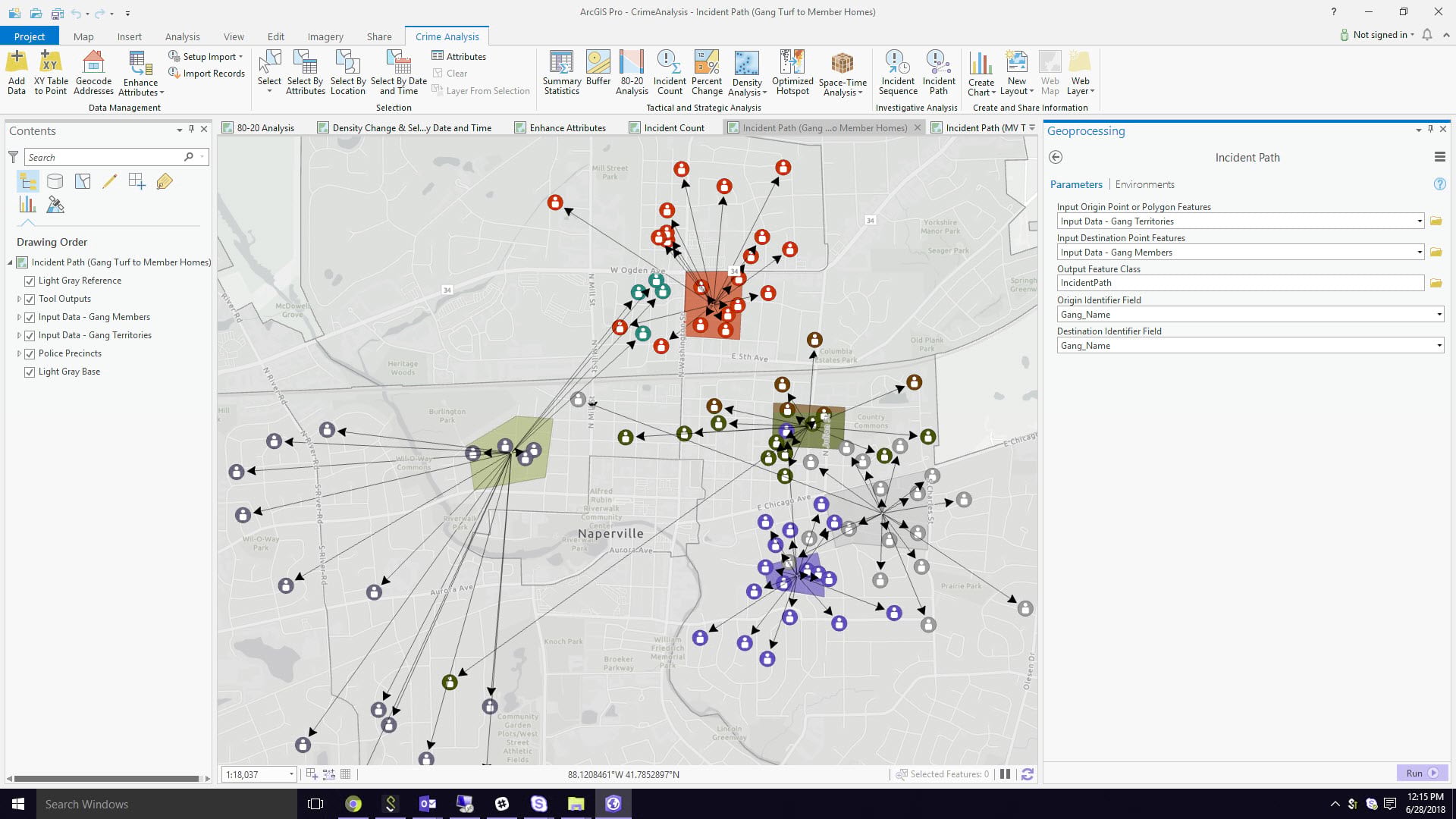
Task: Click the Output Feature Class field
Action: 1240,283
